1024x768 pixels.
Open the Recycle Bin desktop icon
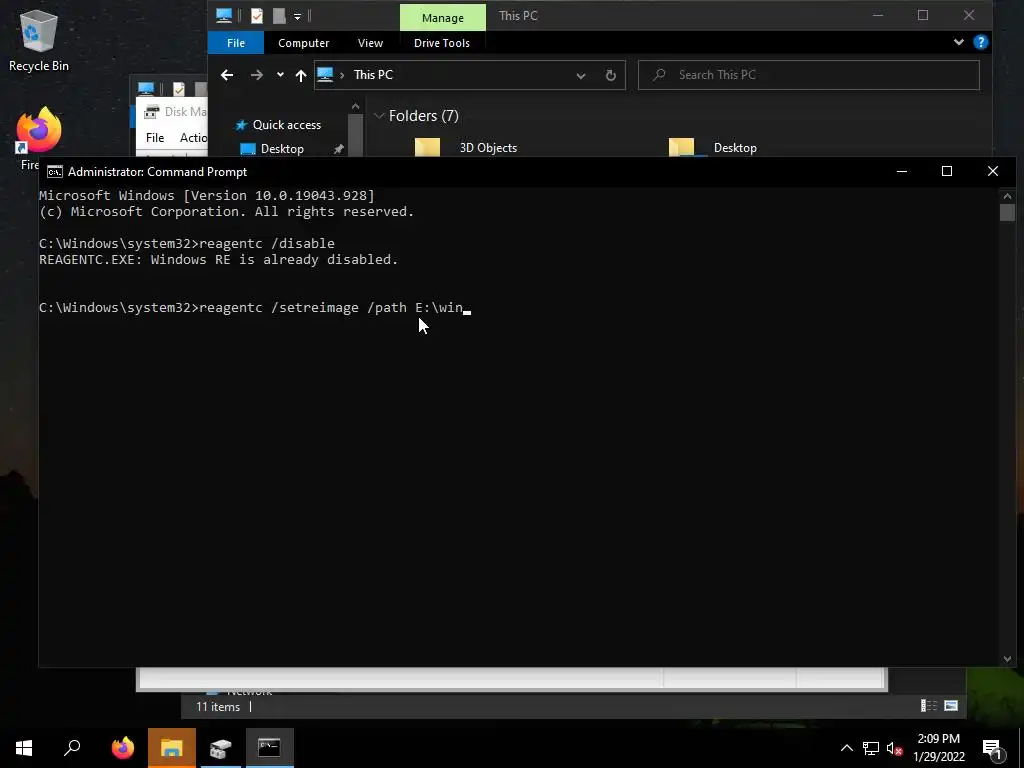[39, 39]
